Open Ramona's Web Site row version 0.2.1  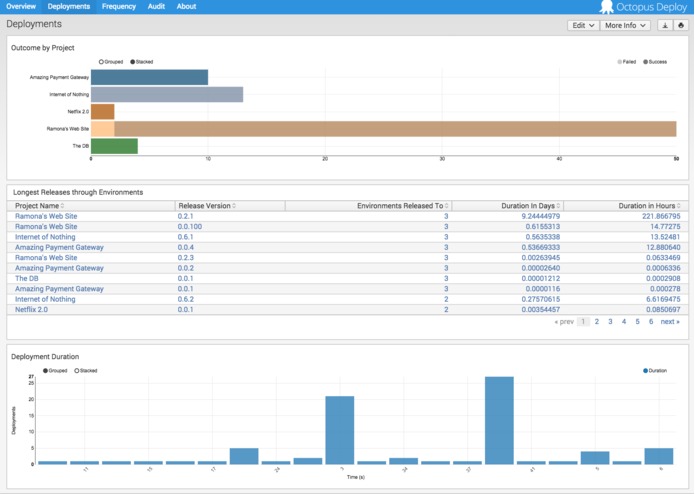[x=46, y=216]
